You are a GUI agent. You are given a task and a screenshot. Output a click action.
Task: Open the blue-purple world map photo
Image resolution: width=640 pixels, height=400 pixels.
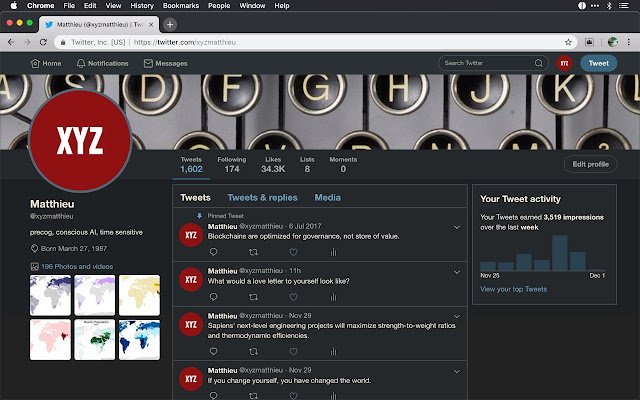[50, 295]
